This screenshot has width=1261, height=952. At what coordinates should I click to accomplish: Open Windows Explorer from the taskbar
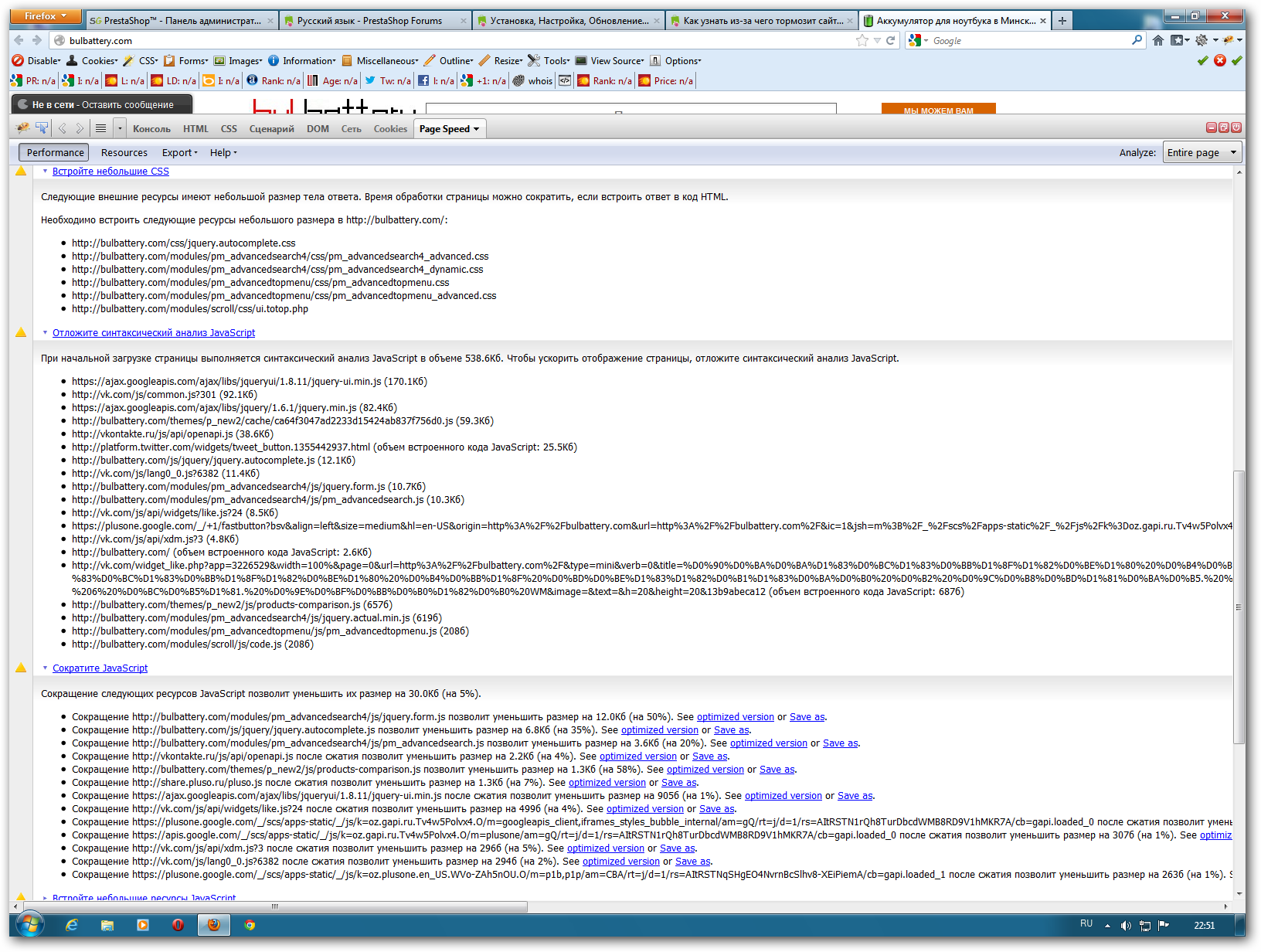pos(107,925)
